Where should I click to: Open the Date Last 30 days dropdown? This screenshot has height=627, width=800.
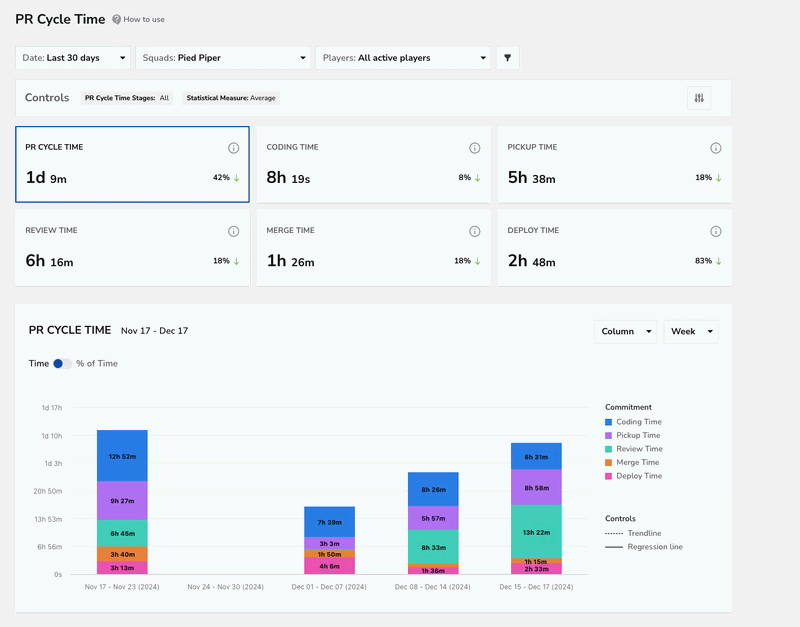73,58
